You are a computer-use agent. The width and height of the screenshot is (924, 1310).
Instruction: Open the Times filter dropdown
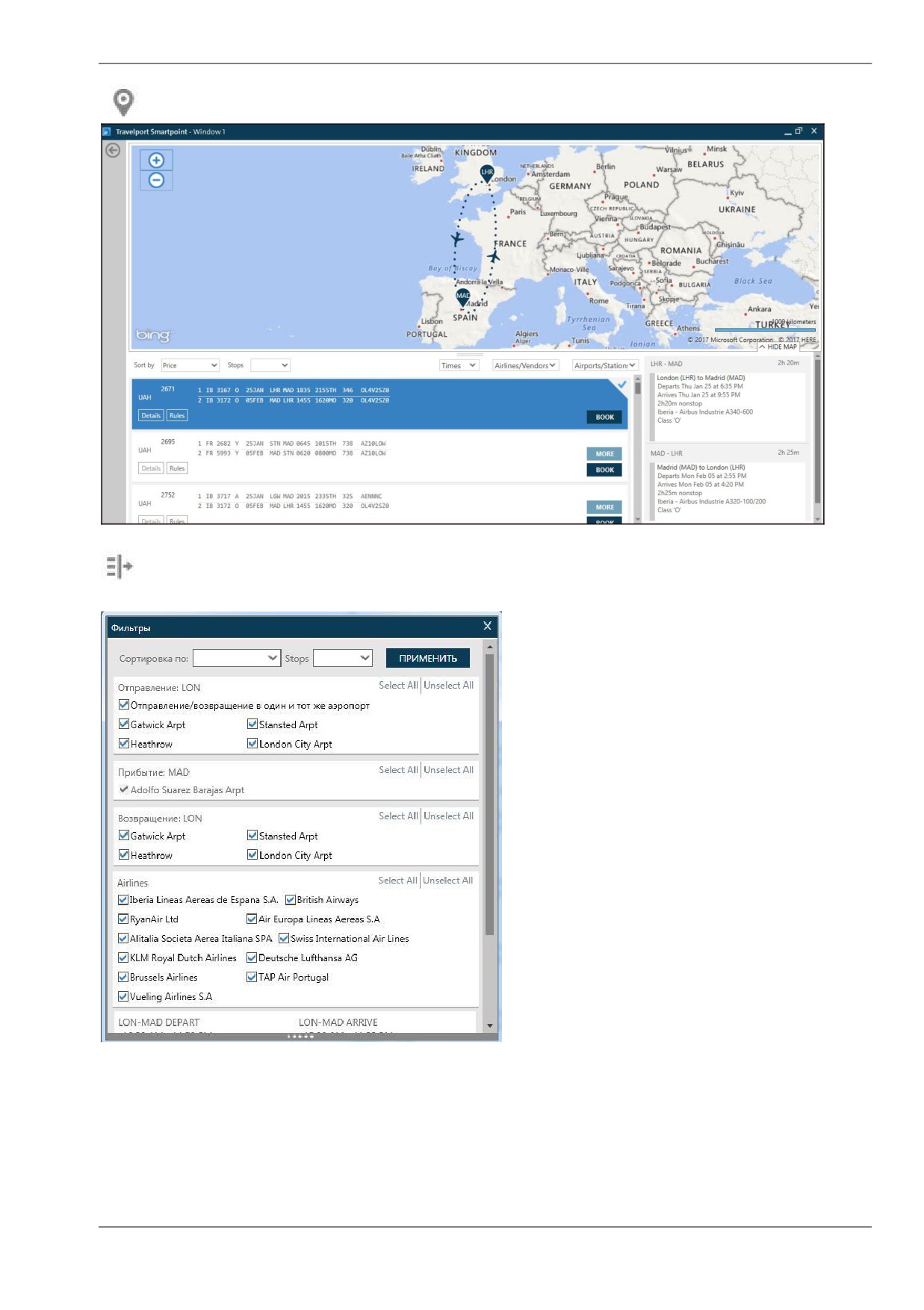(x=459, y=365)
